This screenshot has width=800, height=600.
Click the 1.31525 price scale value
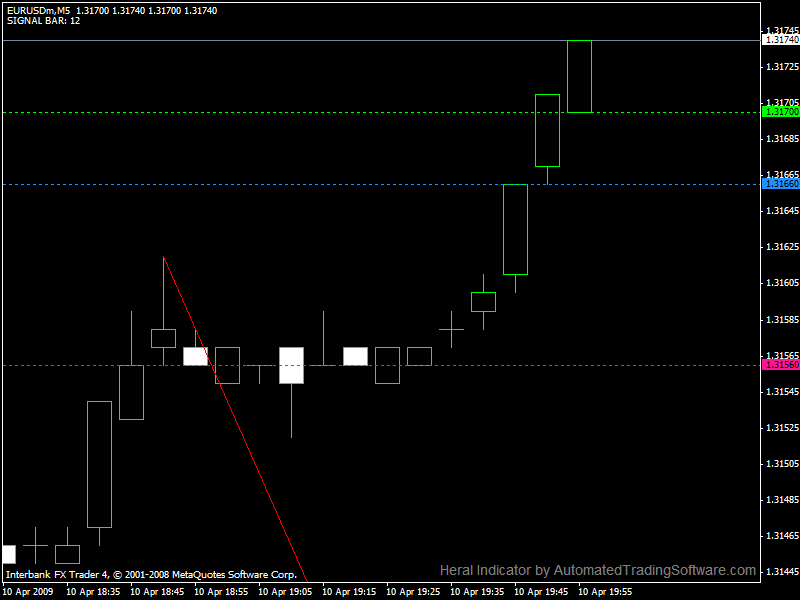tap(783, 428)
